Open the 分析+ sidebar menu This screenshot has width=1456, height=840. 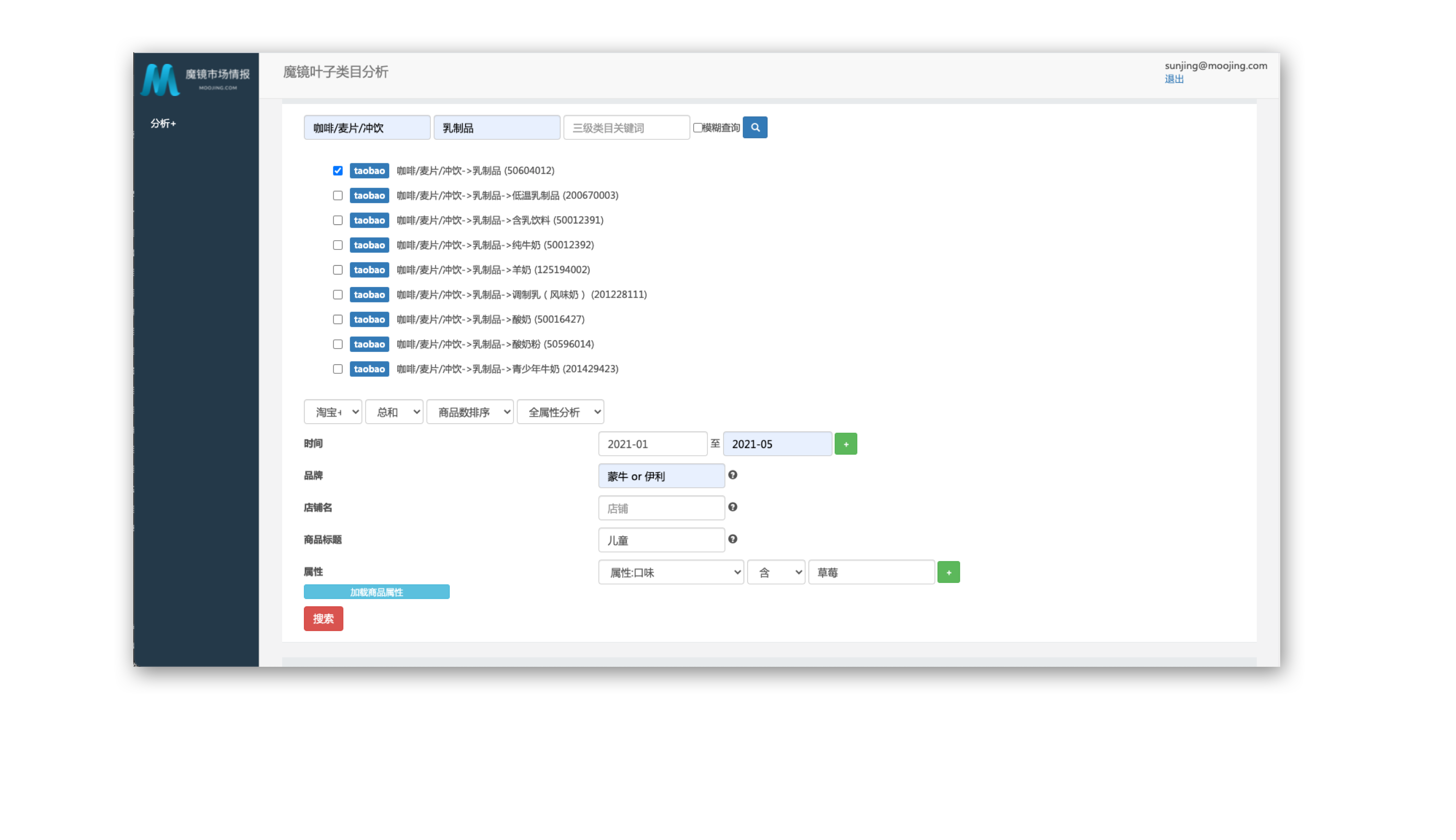tap(163, 123)
